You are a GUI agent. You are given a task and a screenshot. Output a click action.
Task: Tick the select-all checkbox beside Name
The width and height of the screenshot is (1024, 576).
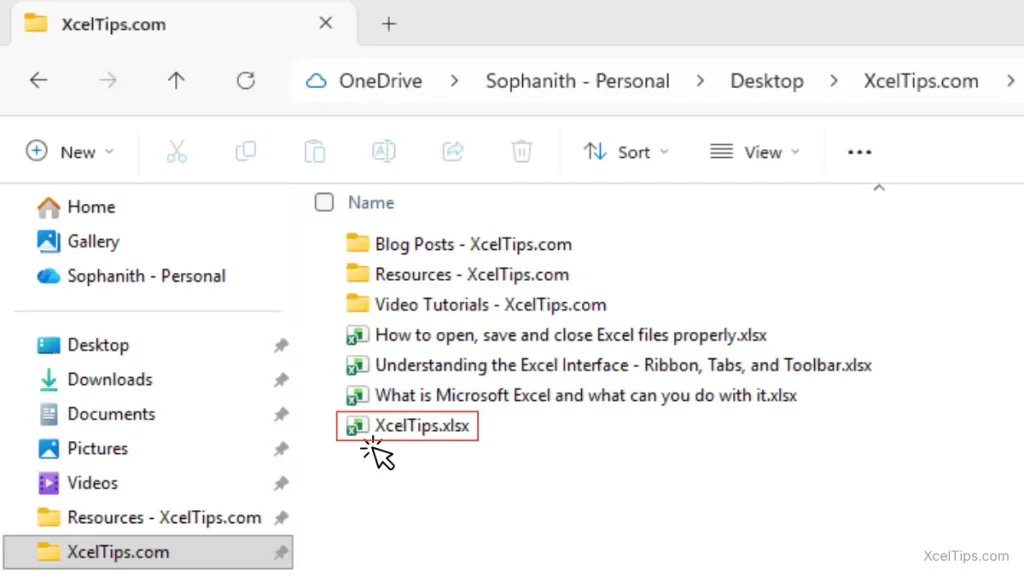324,202
